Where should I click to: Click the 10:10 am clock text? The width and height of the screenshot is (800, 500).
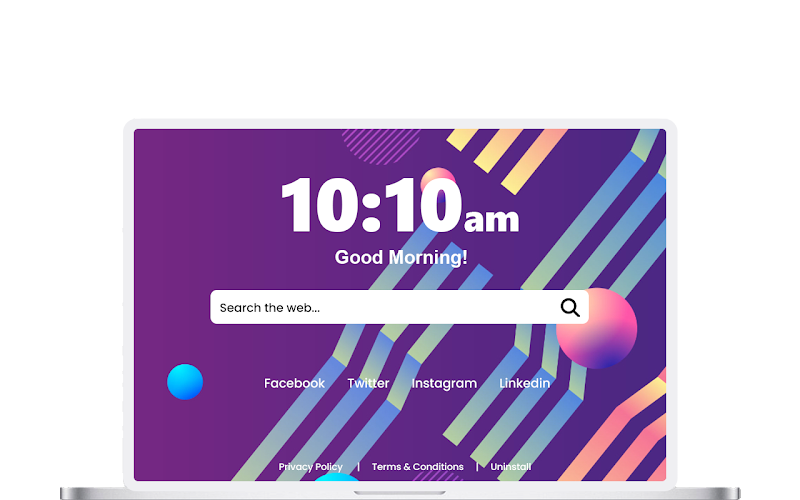click(x=400, y=206)
